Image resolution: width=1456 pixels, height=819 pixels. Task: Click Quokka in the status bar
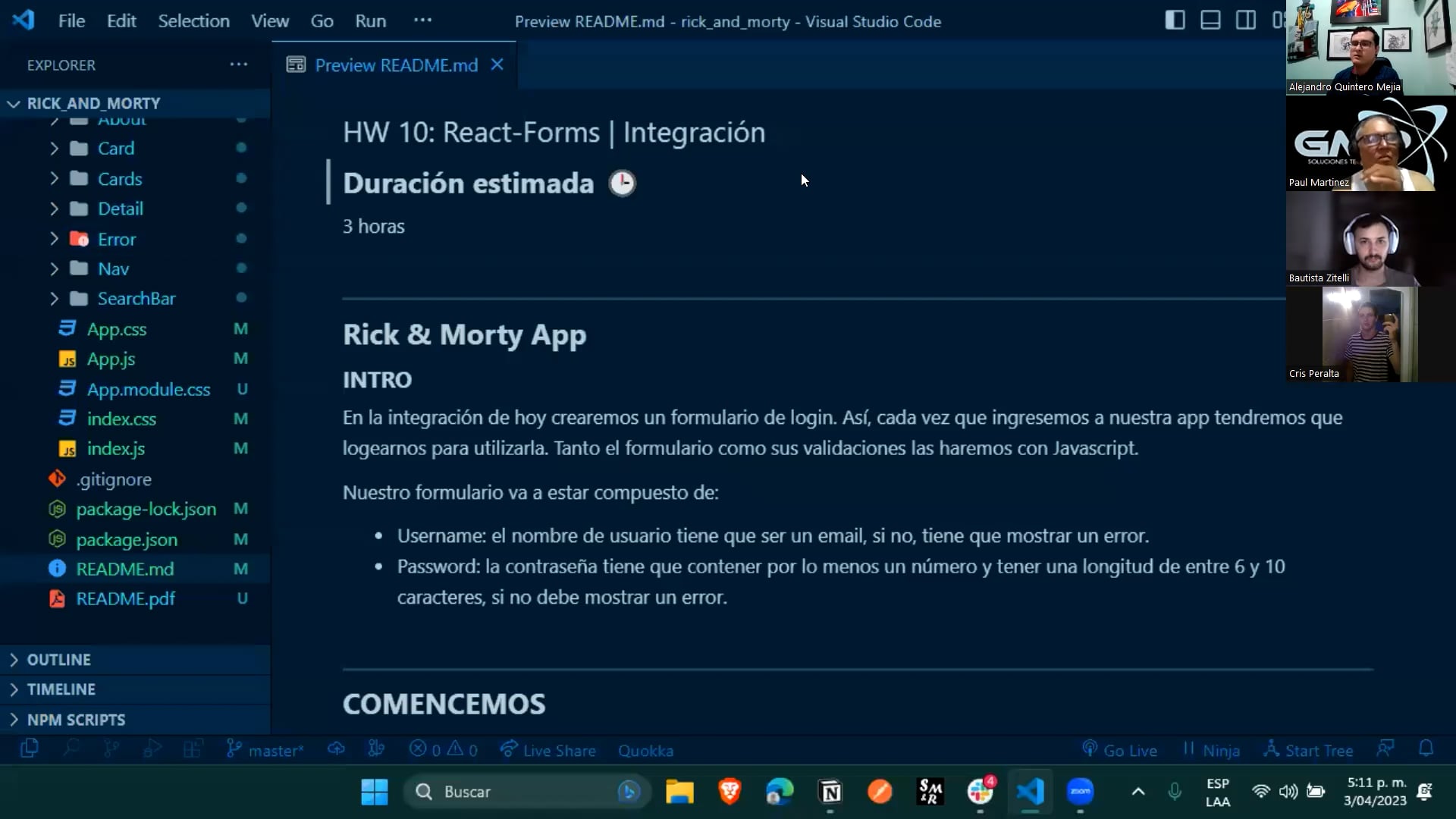[645, 750]
